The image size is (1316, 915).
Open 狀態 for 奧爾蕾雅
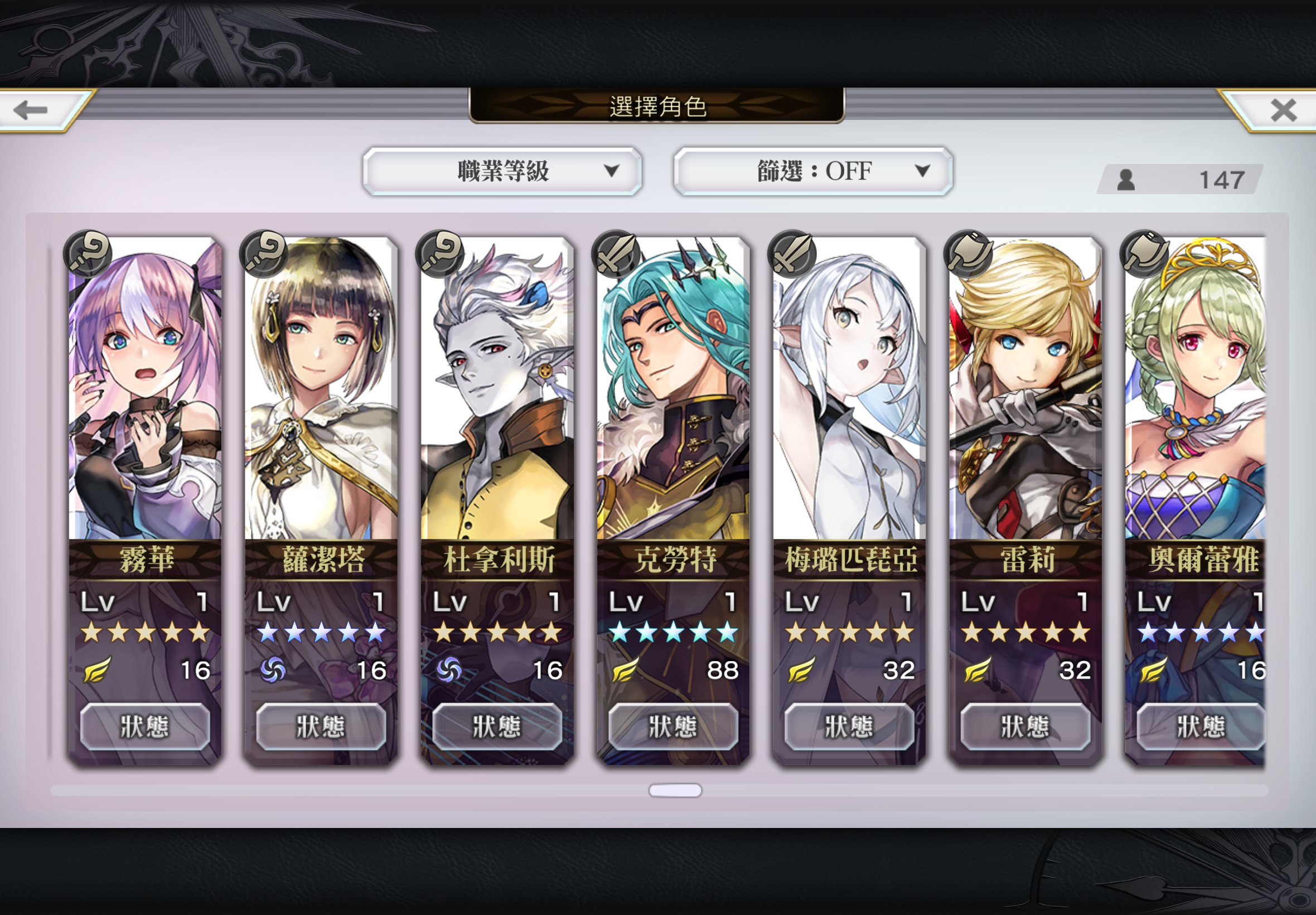click(x=1201, y=726)
